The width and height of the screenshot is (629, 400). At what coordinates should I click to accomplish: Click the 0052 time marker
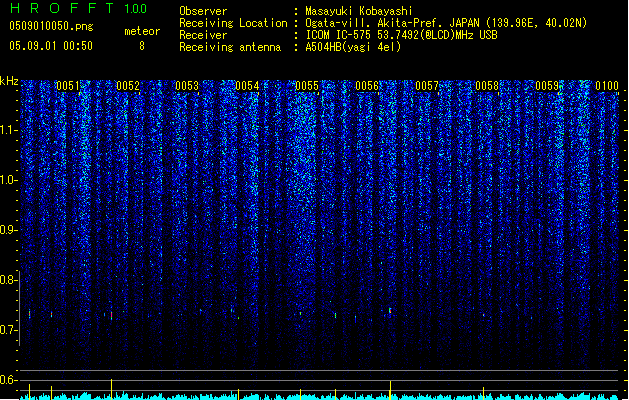pyautogui.click(x=128, y=86)
